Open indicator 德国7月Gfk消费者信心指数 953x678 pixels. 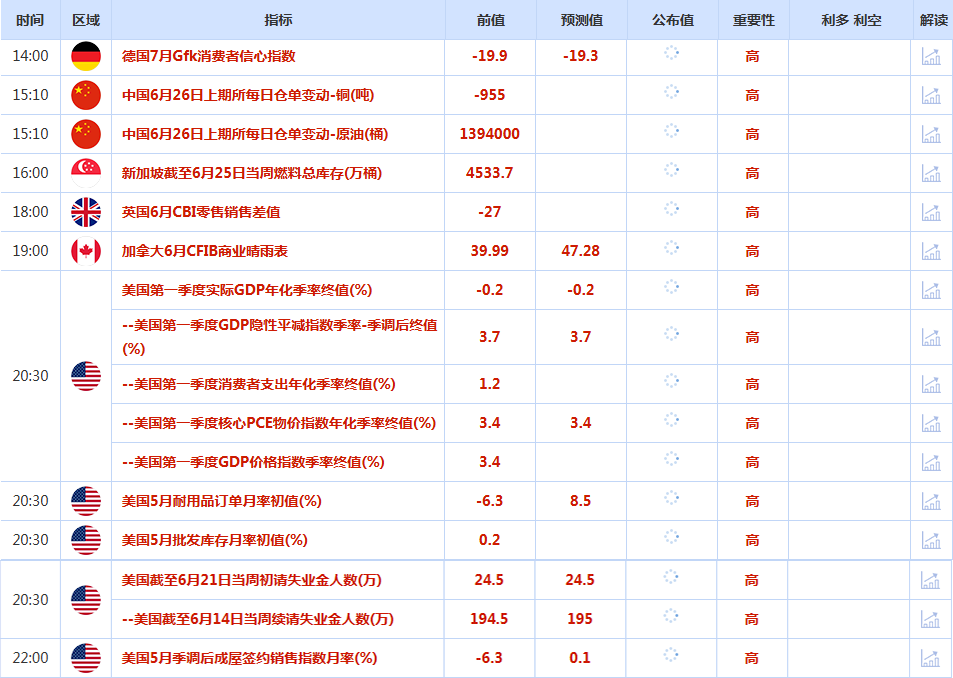pyautogui.click(x=208, y=56)
